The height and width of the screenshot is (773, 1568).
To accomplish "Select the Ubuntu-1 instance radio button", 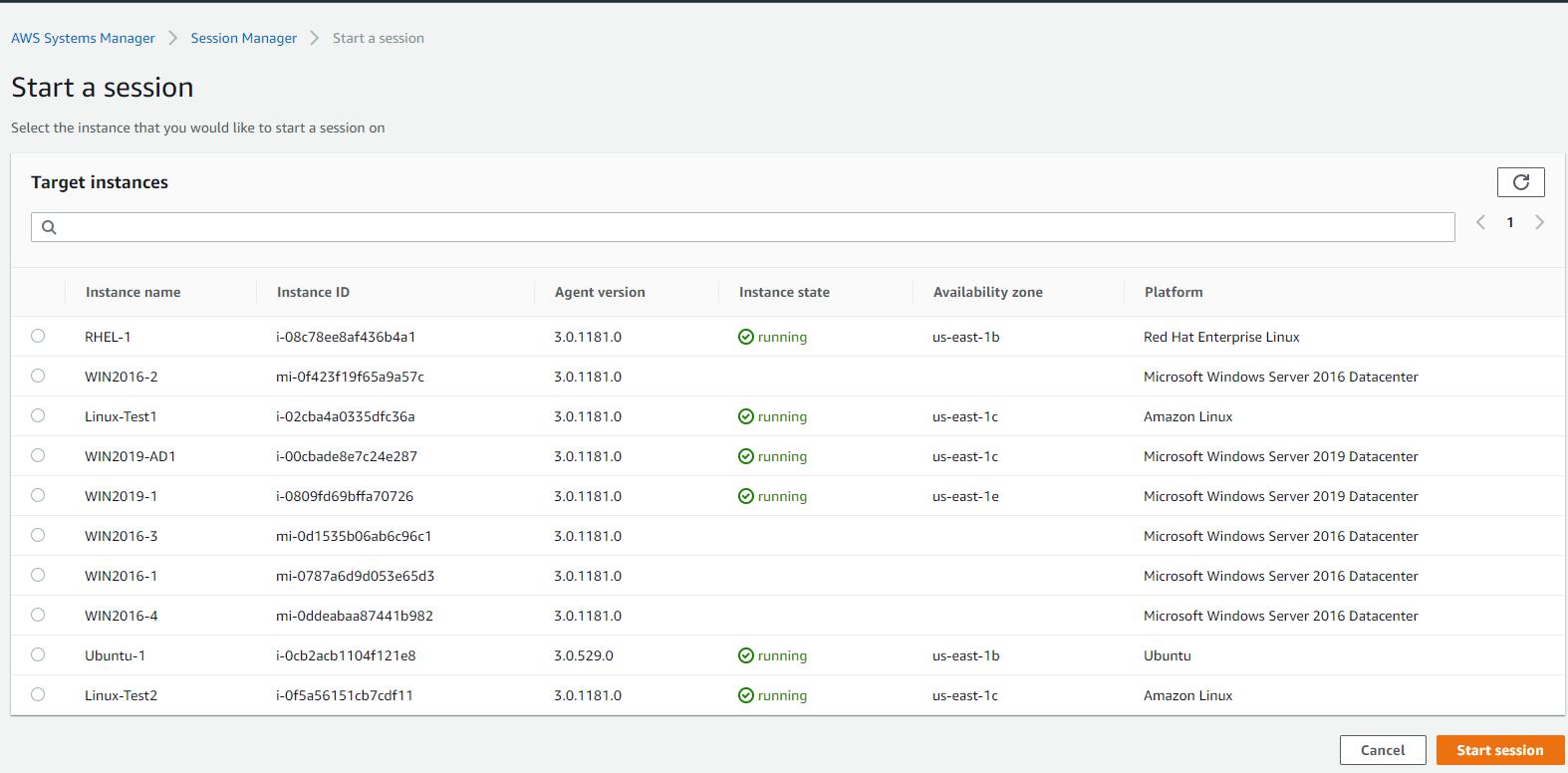I will point(38,654).
